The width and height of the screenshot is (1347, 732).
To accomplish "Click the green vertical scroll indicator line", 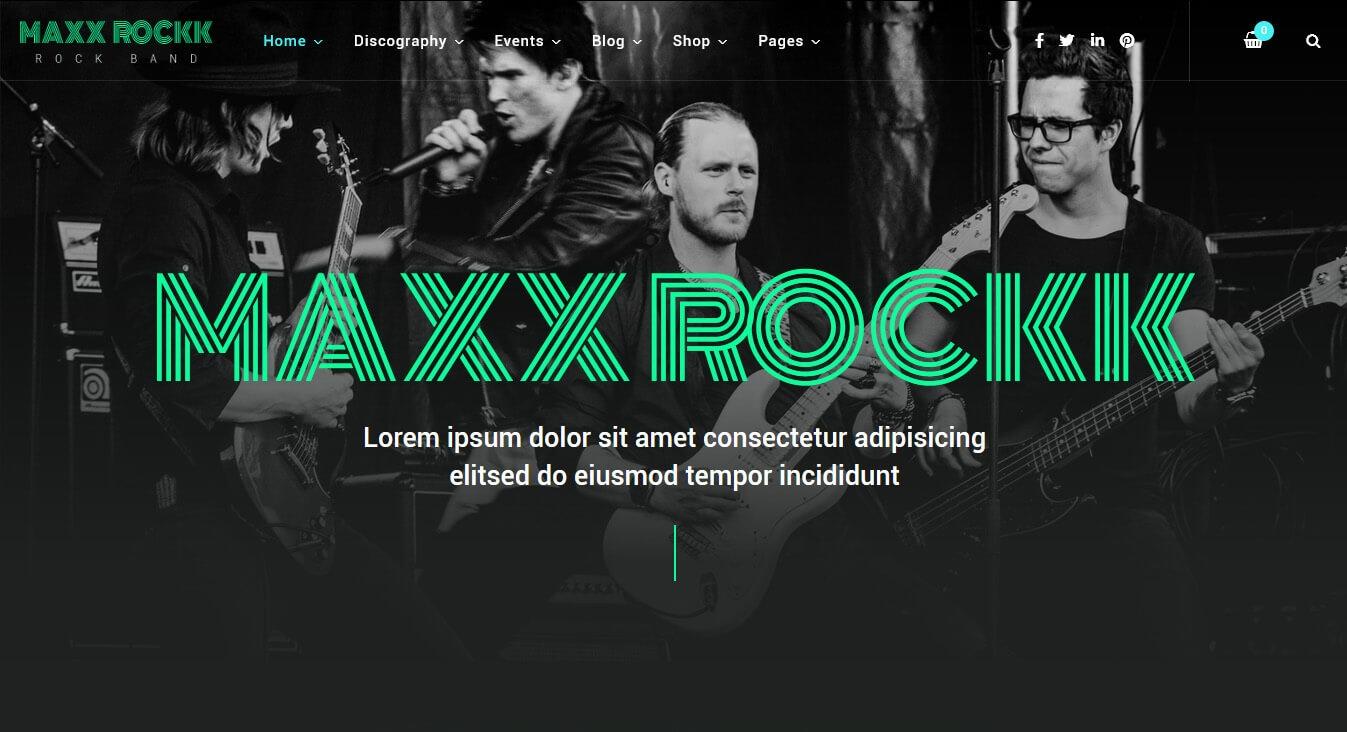I will click(675, 553).
